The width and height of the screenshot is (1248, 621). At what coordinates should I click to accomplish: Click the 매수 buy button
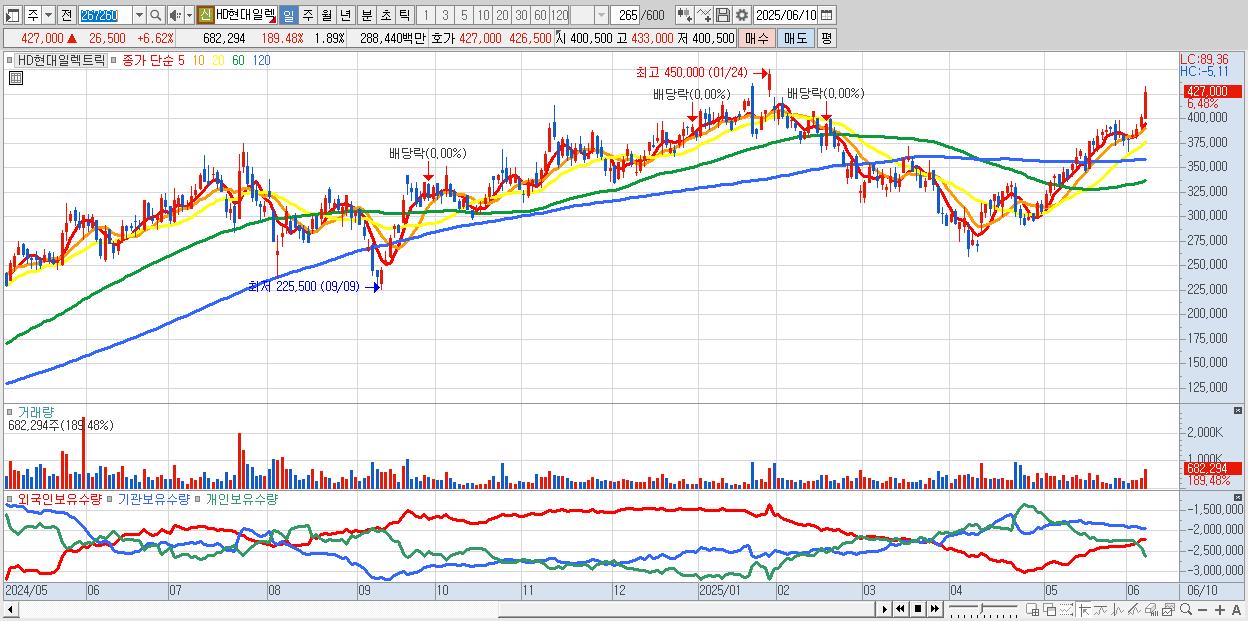point(757,38)
